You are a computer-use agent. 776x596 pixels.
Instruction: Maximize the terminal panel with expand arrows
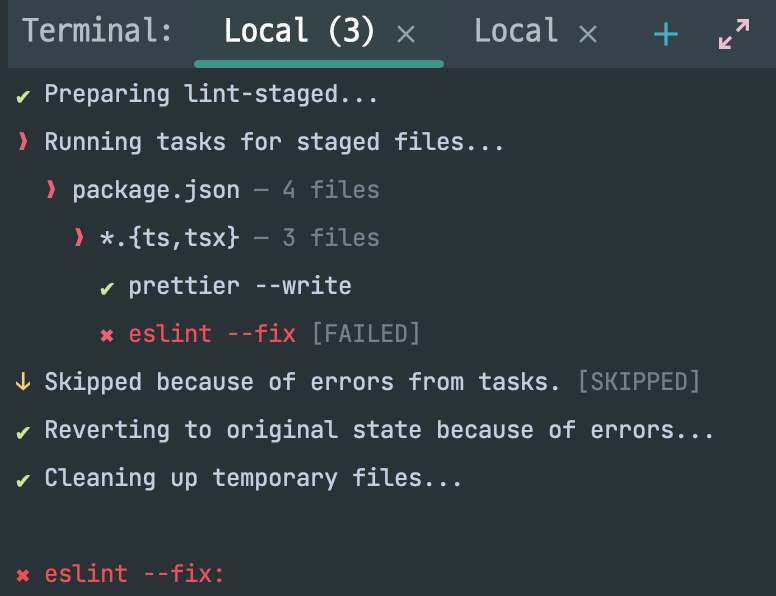pos(734,34)
